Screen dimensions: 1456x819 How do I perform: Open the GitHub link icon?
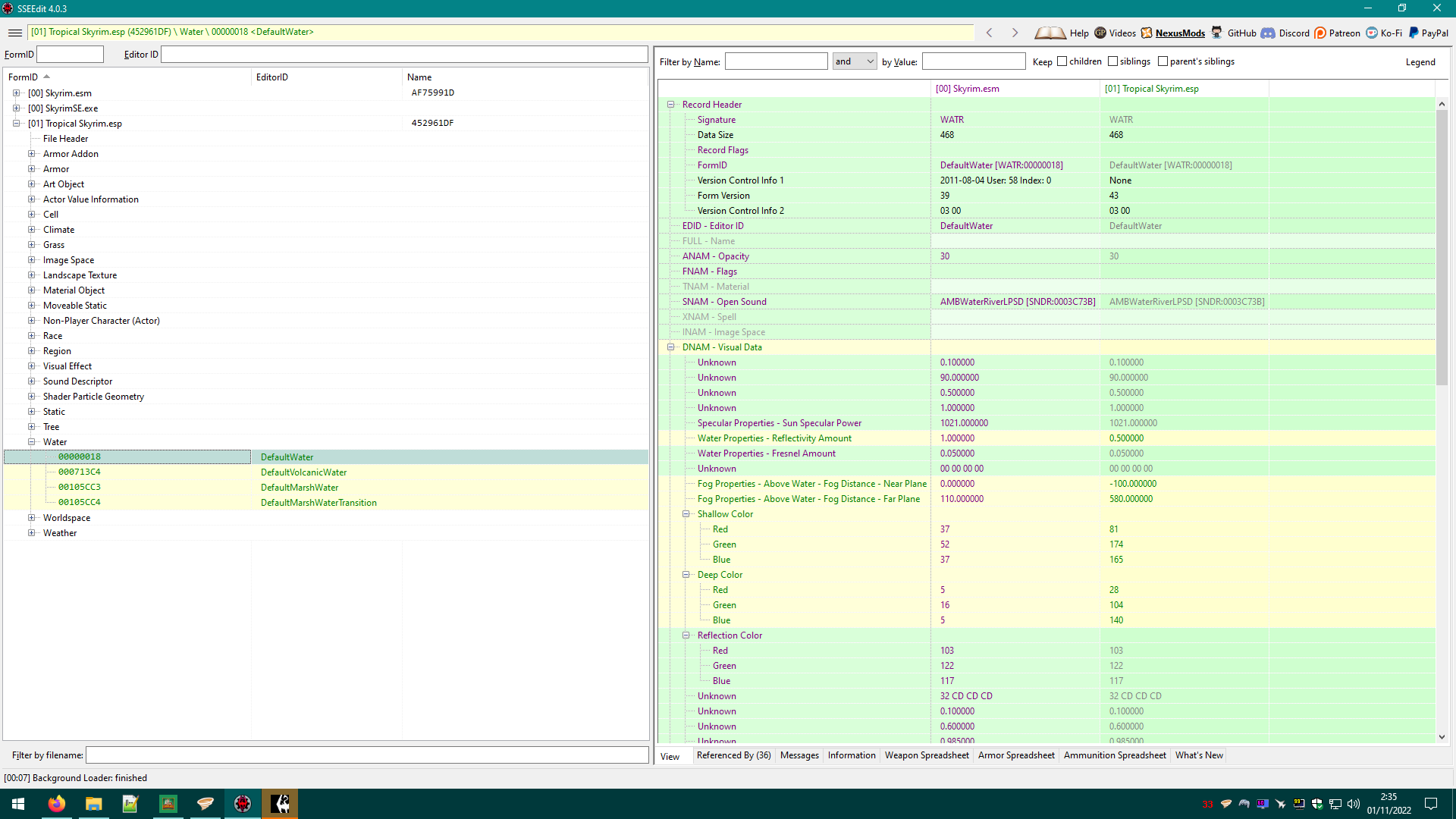click(1216, 33)
